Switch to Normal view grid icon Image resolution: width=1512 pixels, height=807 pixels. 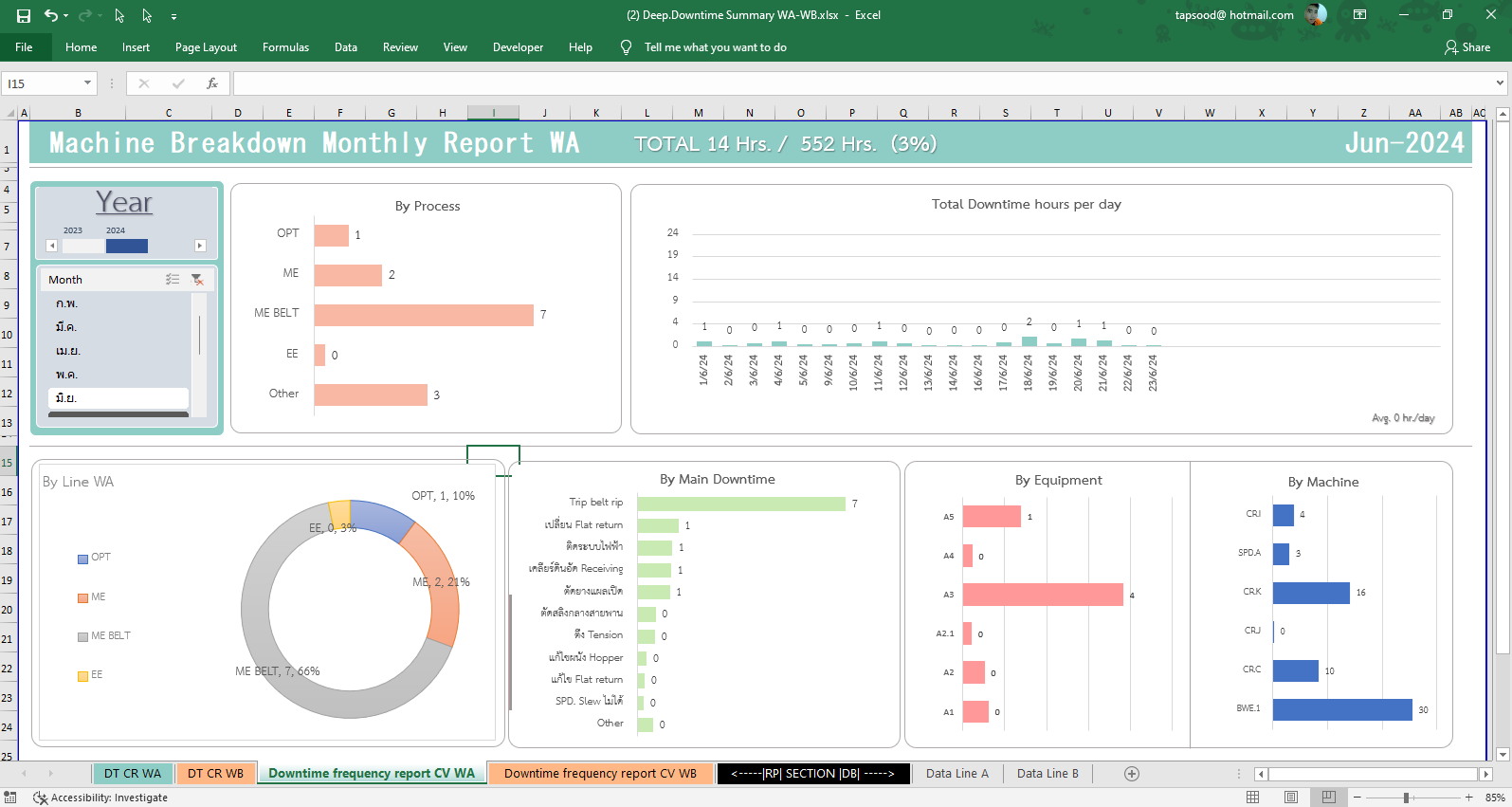(1253, 798)
